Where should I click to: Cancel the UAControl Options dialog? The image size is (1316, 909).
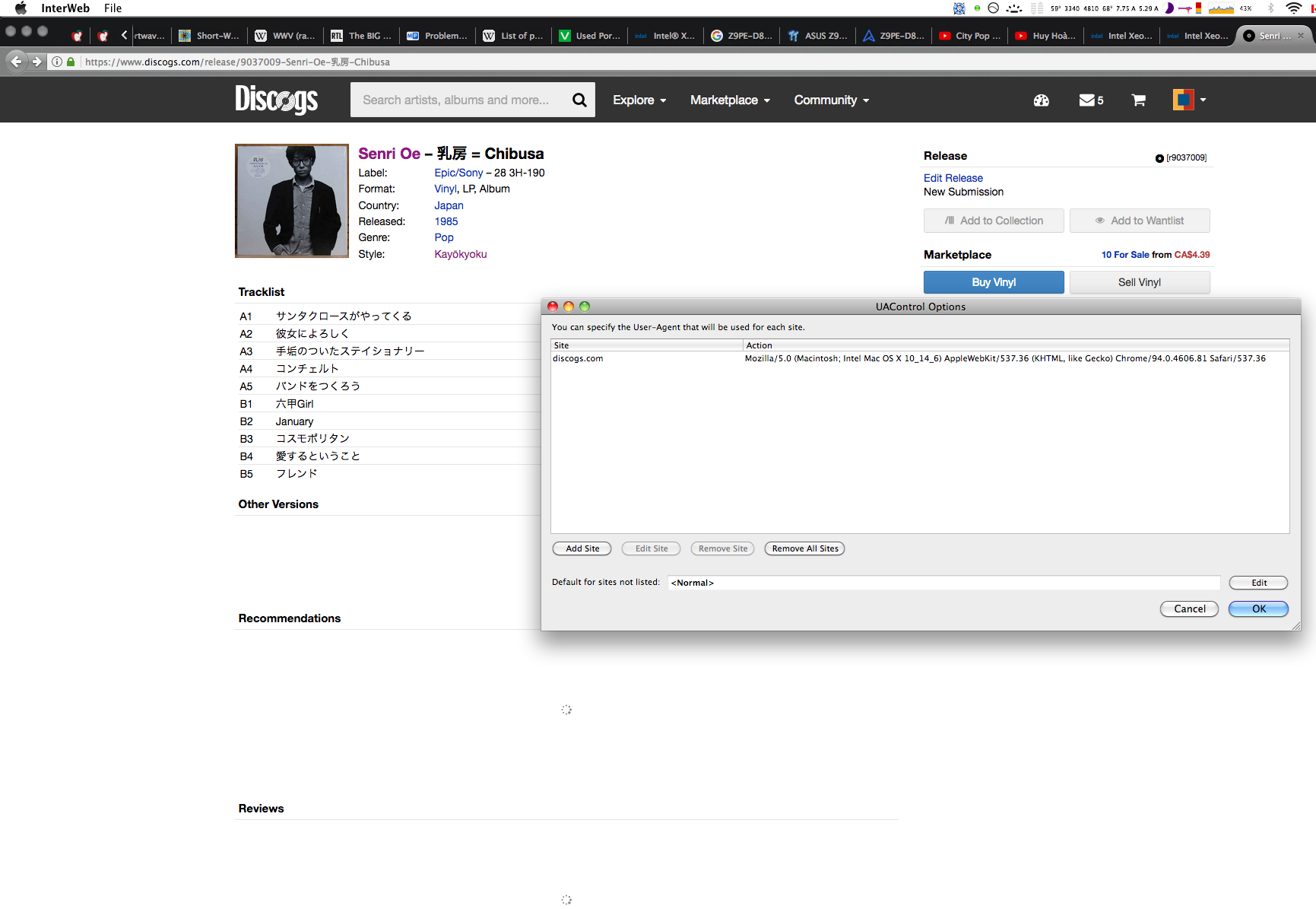point(1190,609)
